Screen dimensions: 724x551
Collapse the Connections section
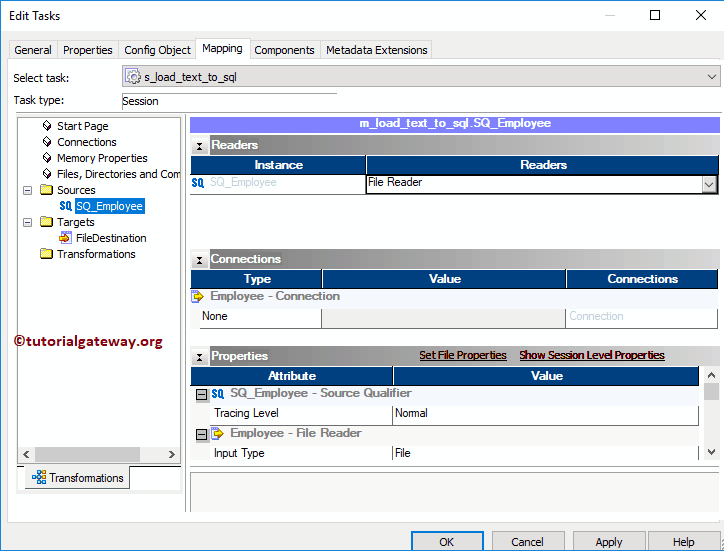pos(199,260)
